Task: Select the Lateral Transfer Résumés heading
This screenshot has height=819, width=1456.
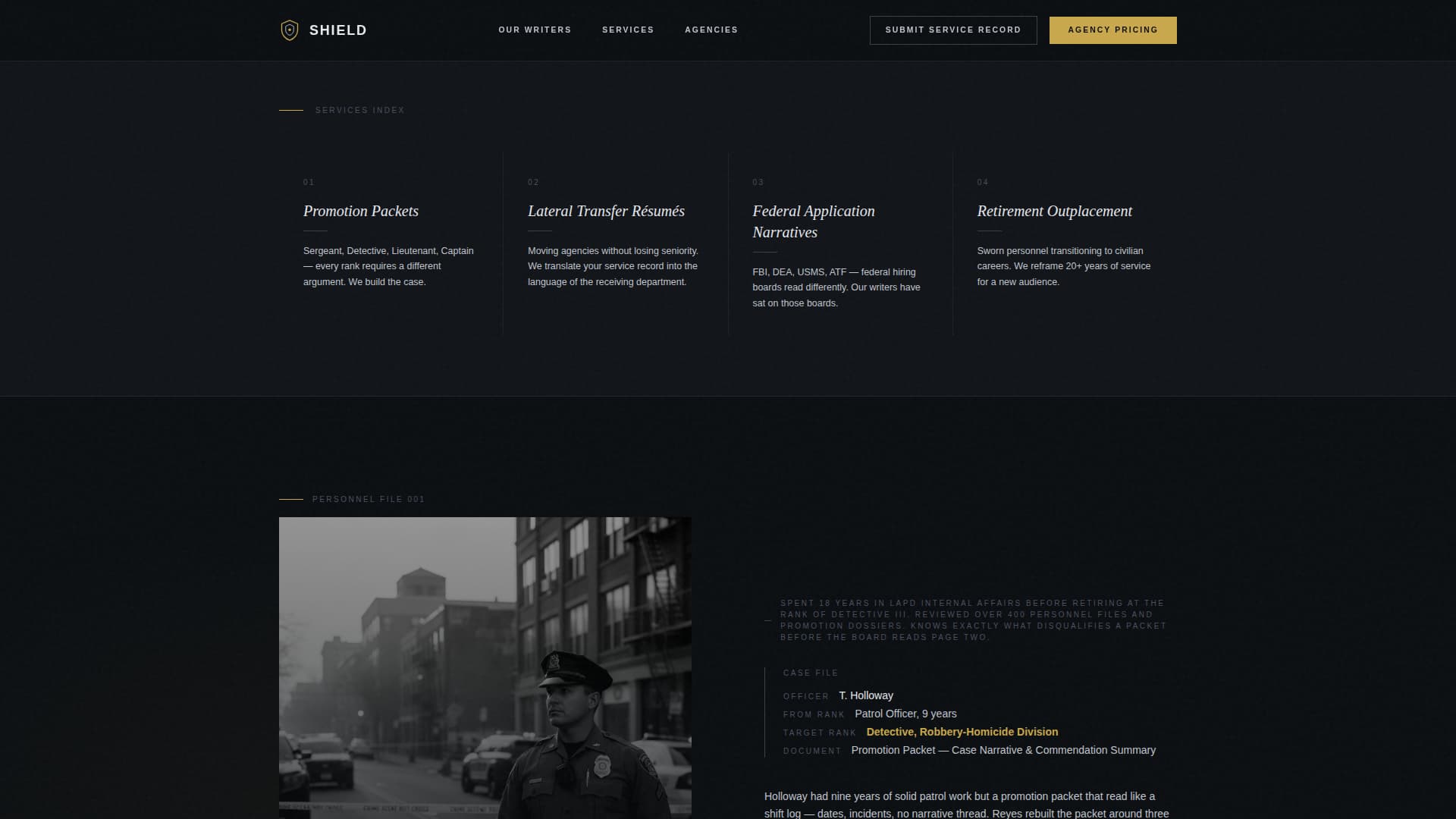Action: pos(606,212)
